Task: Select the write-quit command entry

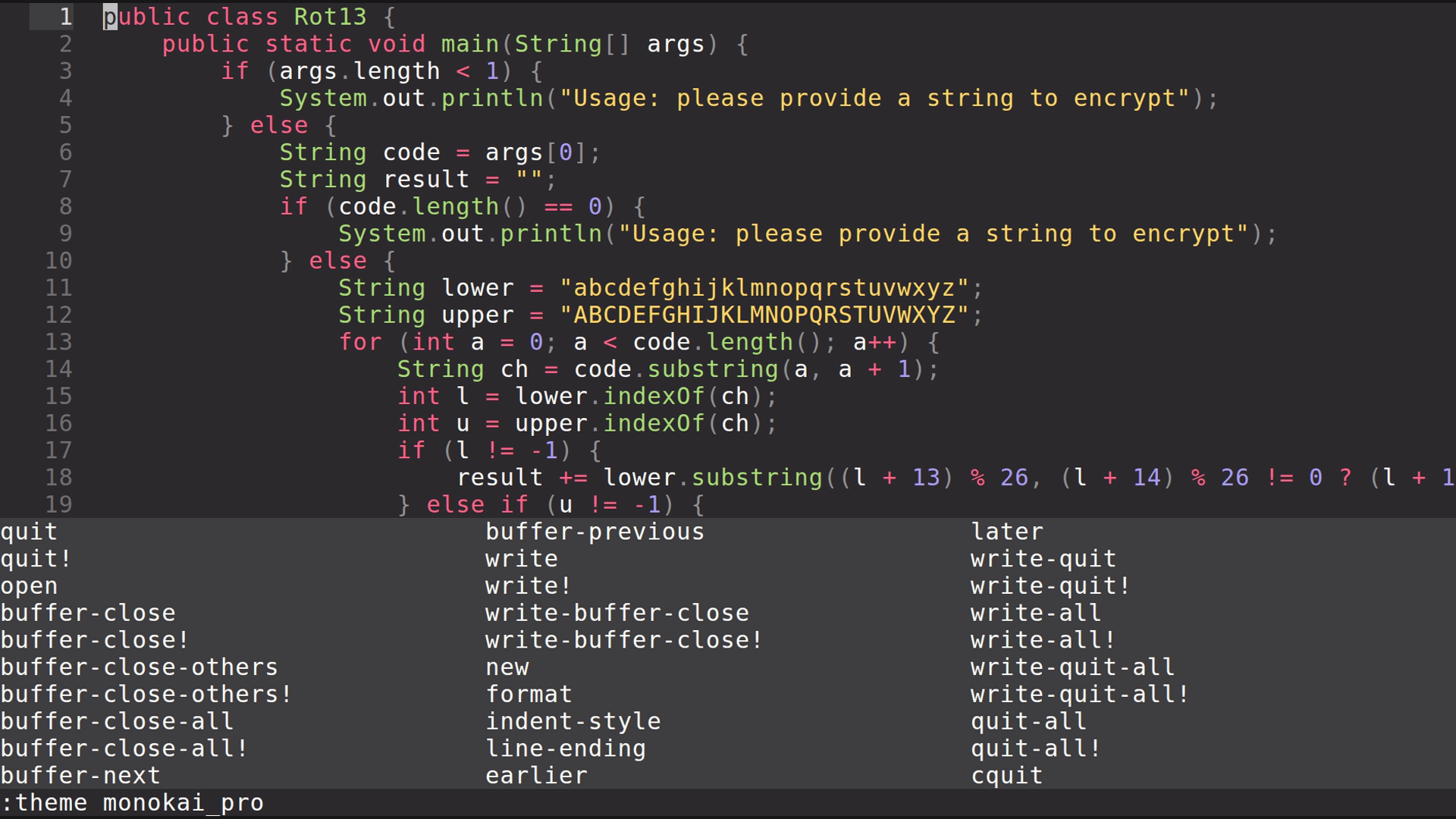Action: [1043, 558]
